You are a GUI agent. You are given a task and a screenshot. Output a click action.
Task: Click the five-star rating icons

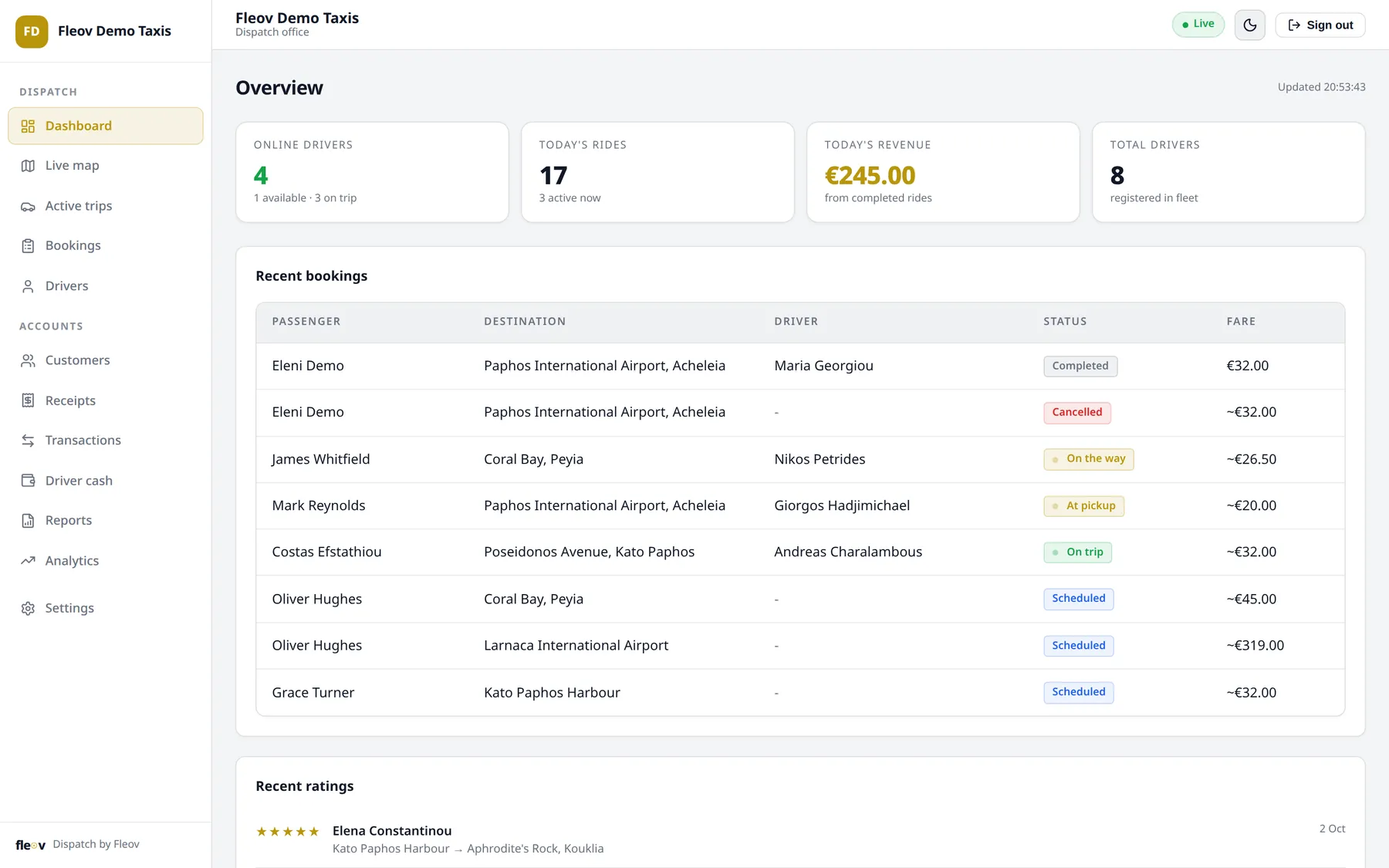287,832
